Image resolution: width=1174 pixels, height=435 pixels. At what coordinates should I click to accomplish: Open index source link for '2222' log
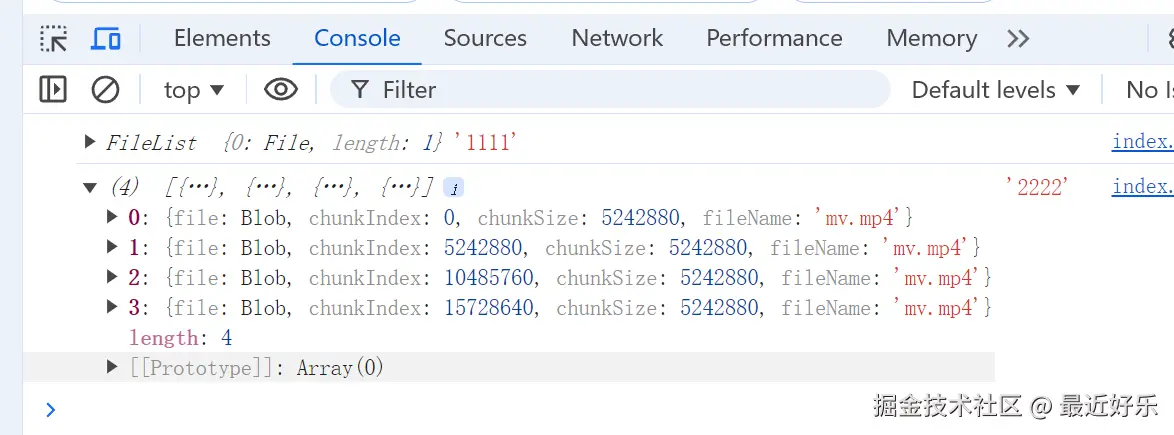(x=1142, y=187)
